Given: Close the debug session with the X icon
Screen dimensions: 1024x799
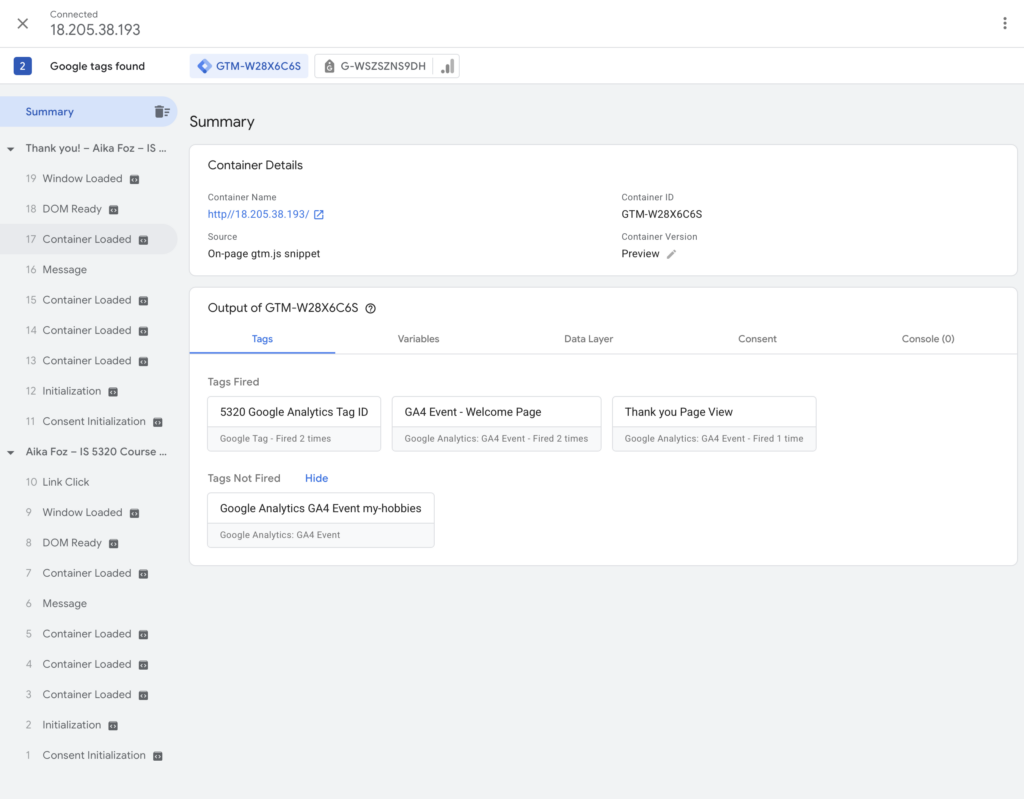Looking at the screenshot, I should tap(22, 23).
